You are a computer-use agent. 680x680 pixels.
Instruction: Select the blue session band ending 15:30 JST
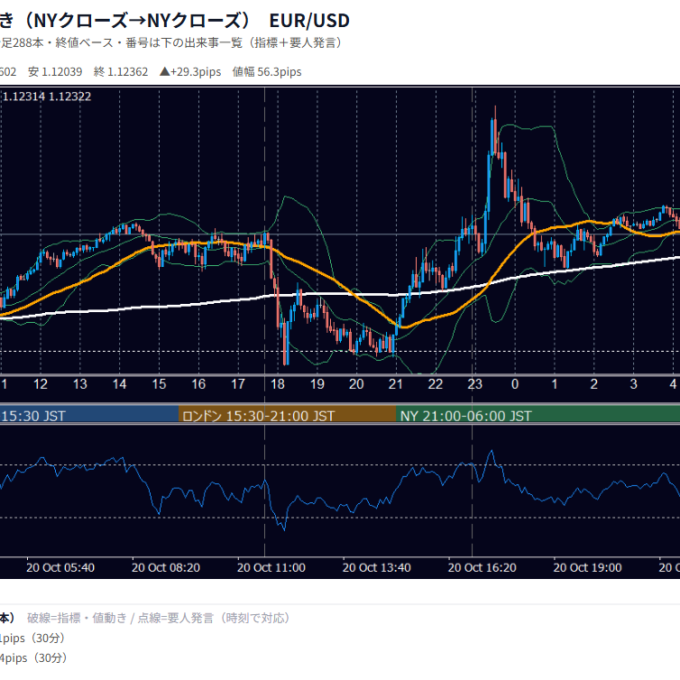89,415
